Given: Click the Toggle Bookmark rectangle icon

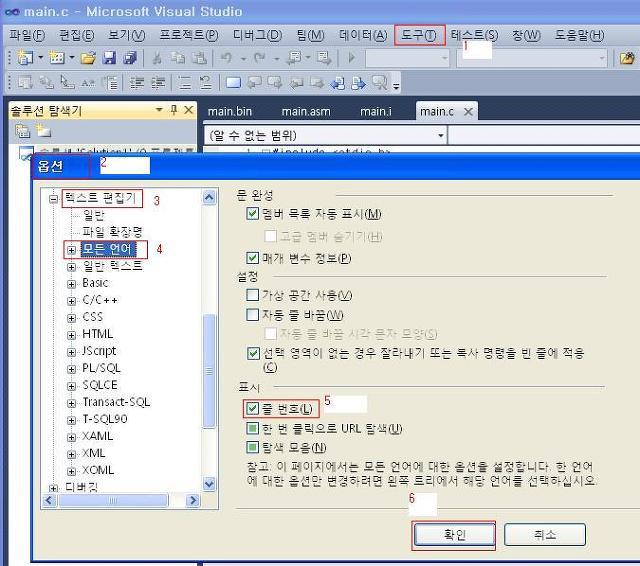Looking at the screenshot, I should [x=233, y=83].
